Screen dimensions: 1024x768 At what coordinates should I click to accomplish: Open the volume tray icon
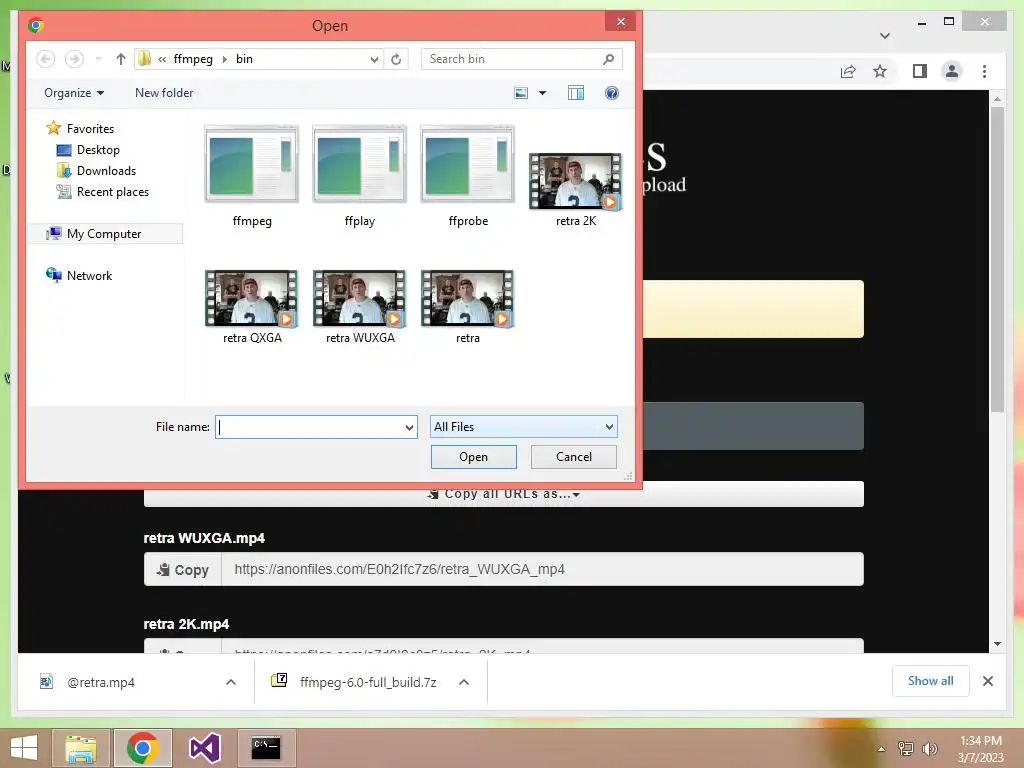tap(929, 748)
